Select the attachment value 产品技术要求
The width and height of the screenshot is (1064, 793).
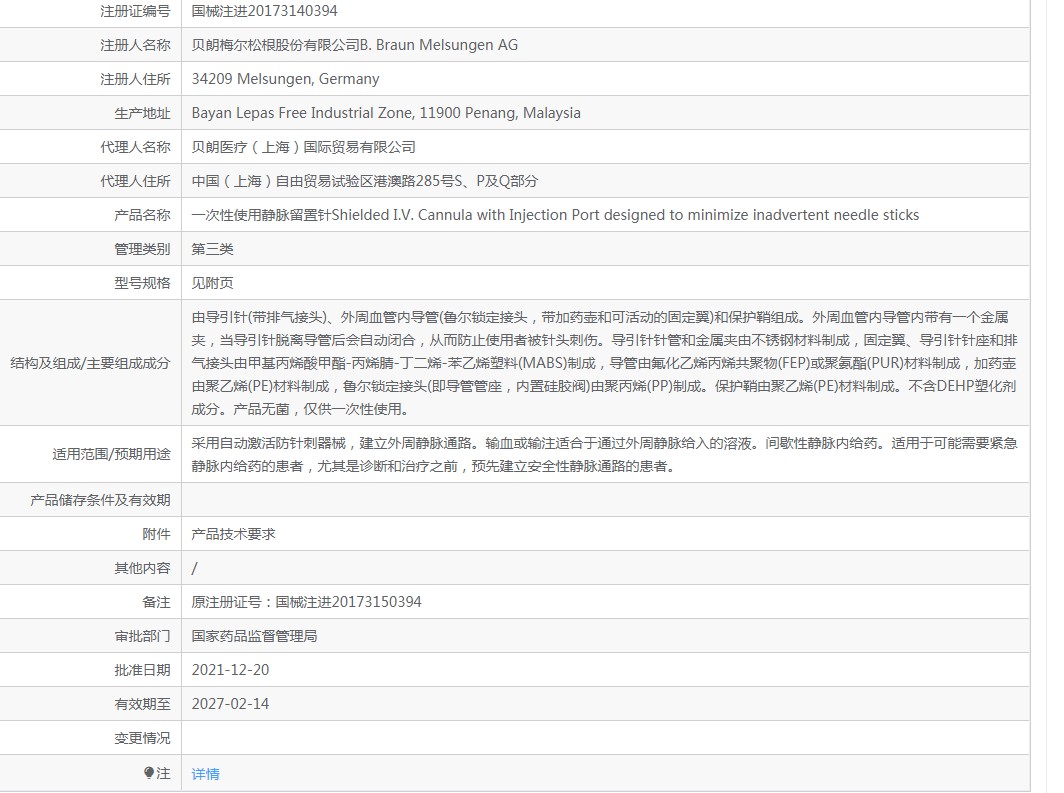pos(233,534)
